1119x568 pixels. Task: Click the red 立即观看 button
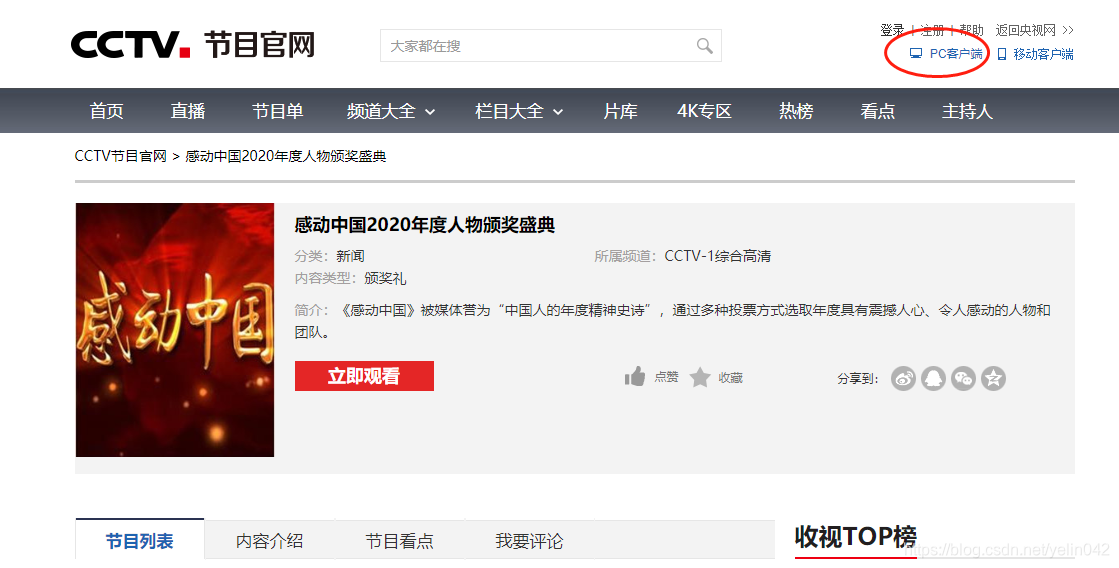(364, 376)
